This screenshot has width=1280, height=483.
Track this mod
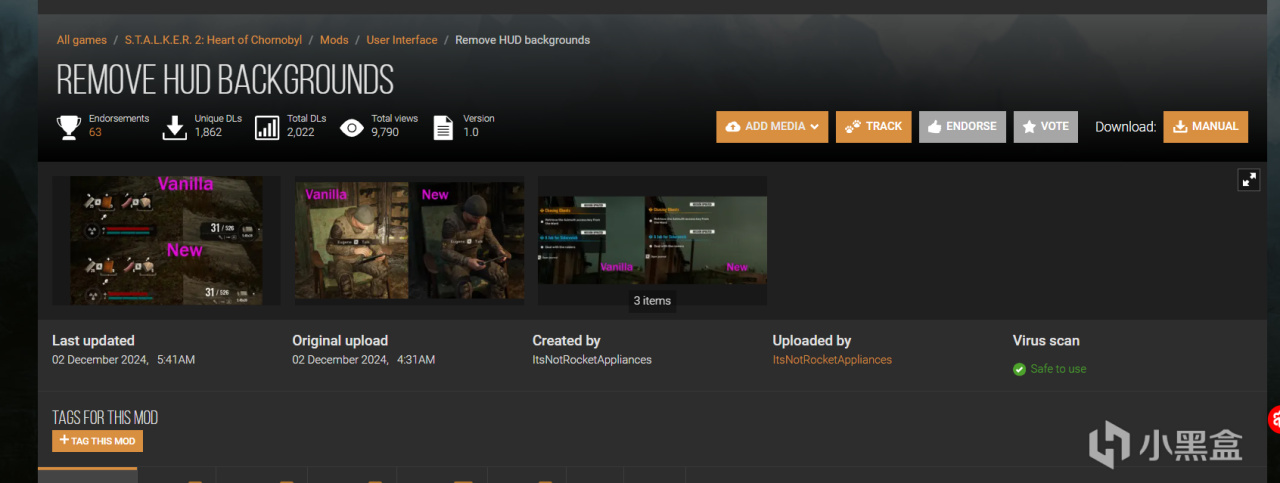873,127
